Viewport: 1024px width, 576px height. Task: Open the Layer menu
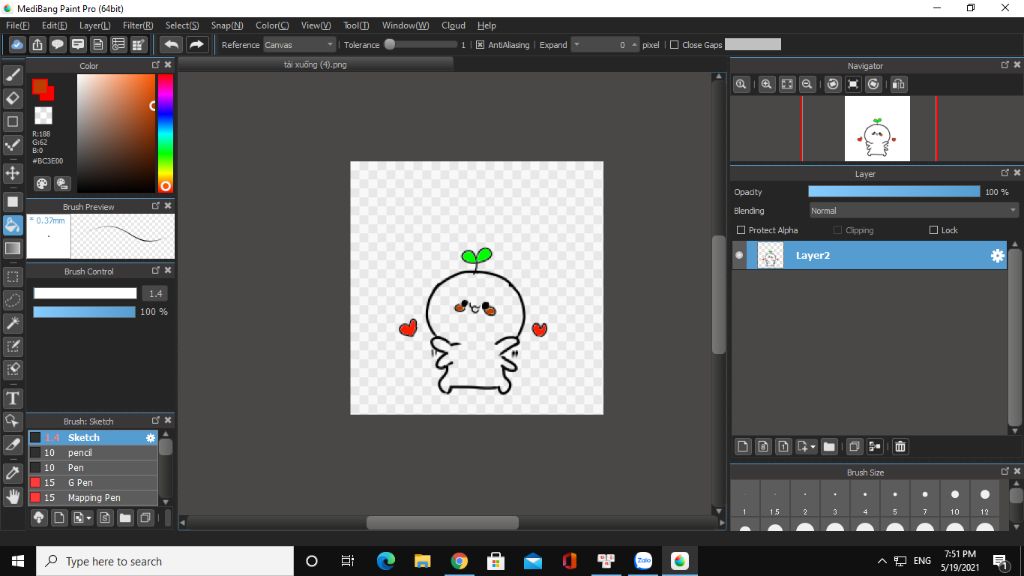pos(95,25)
